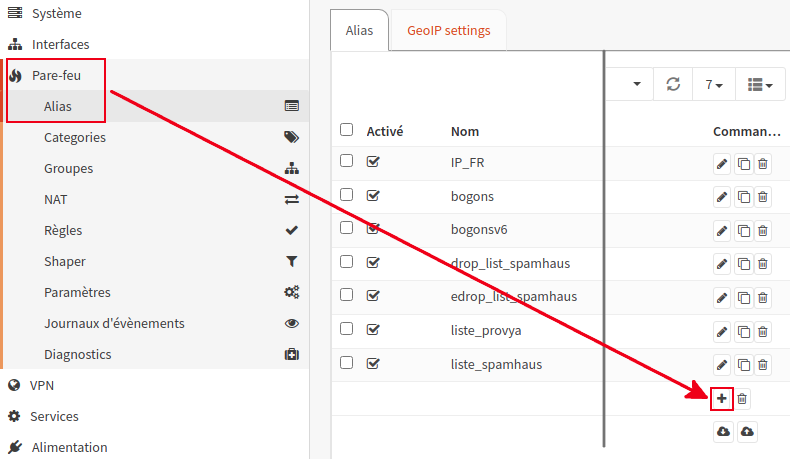
Task: Open the filter type dropdown arrow
Action: (637, 84)
